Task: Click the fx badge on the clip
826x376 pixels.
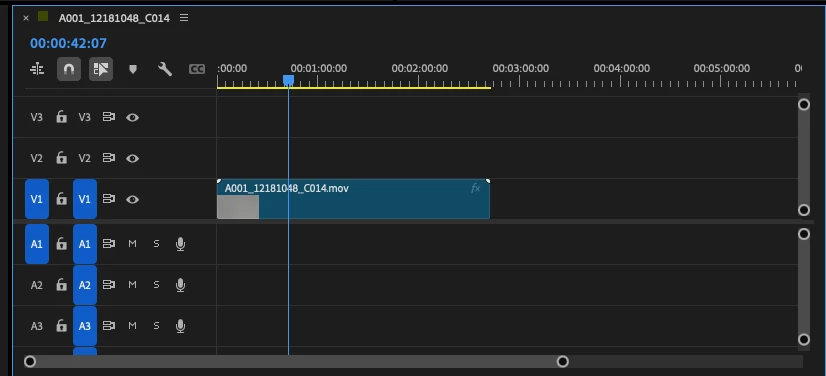Action: [475, 188]
